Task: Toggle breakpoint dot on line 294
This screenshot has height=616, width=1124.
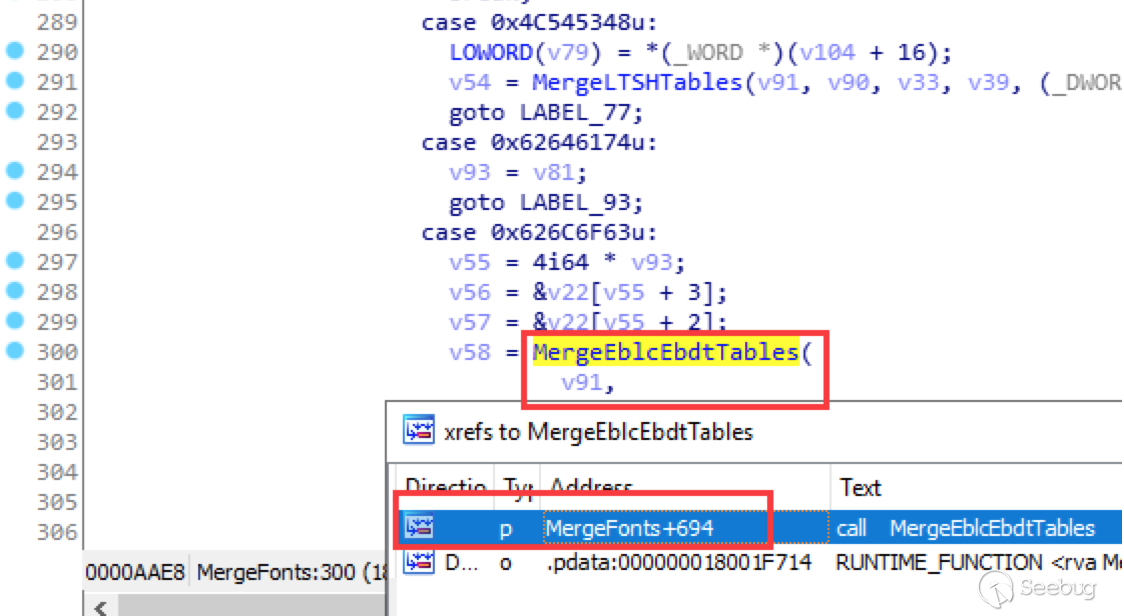Action: click(x=15, y=171)
